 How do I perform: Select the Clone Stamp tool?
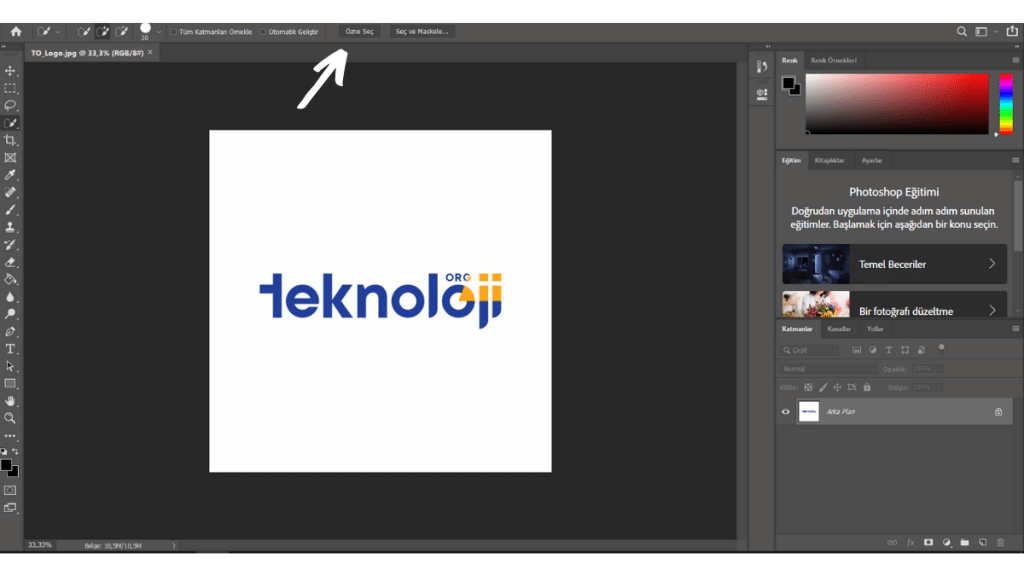click(x=10, y=227)
